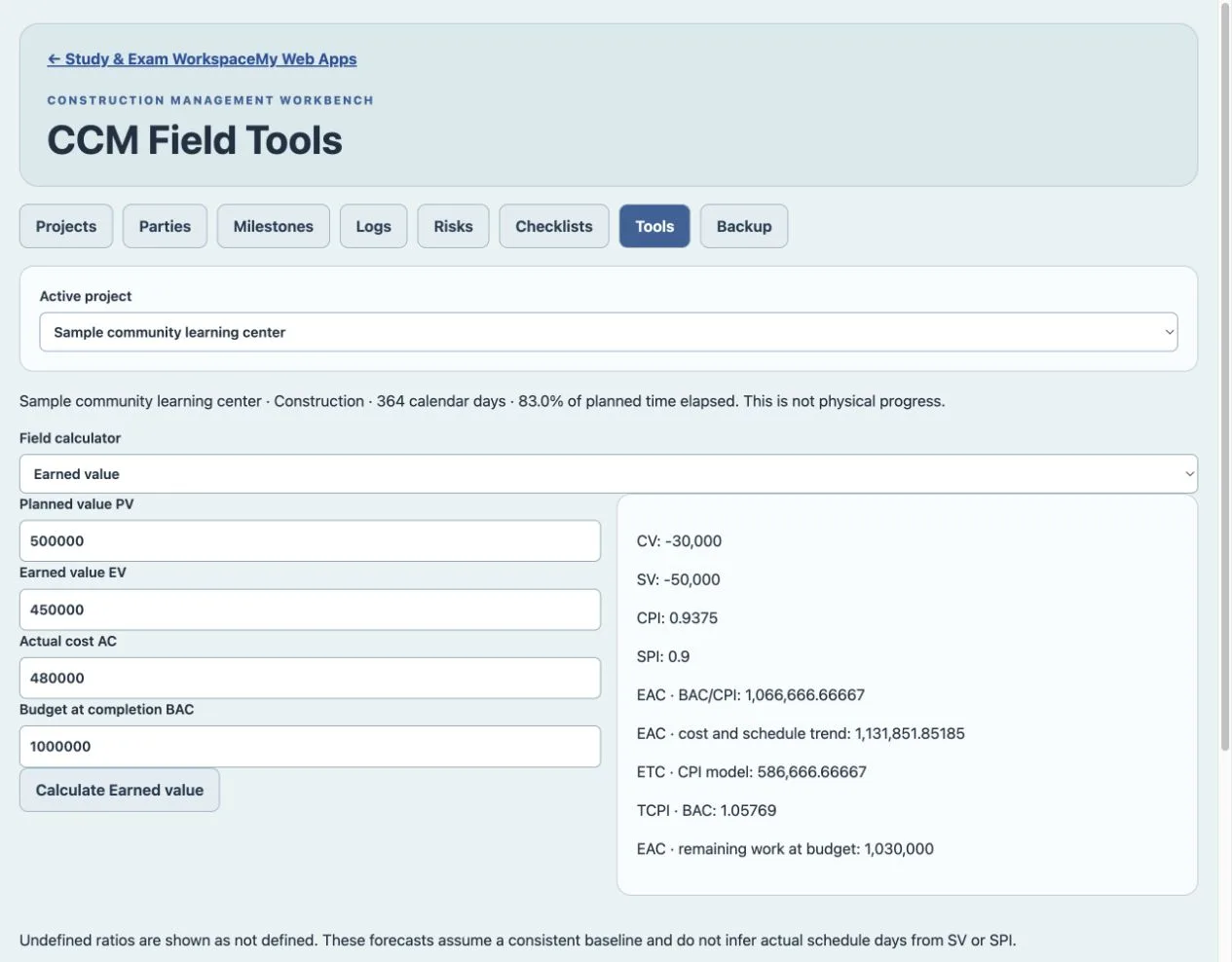Click the Calculate Earned value button
Viewport: 1232px width, 962px height.
click(120, 790)
